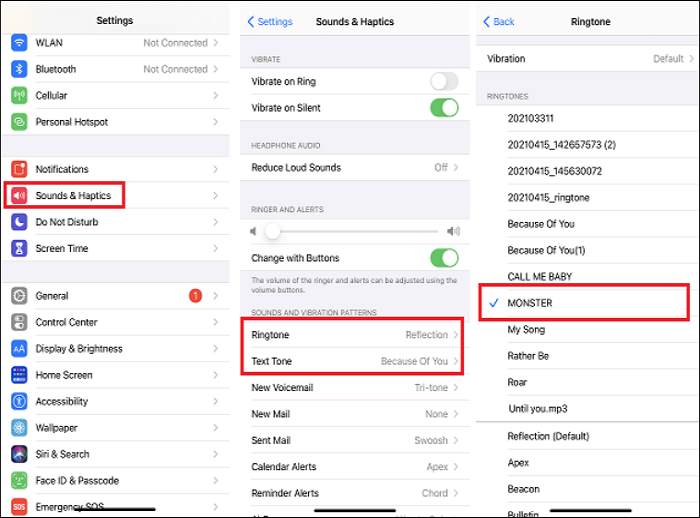Open Text Tone chevron
Screen dimensions: 700x518
tap(456, 361)
